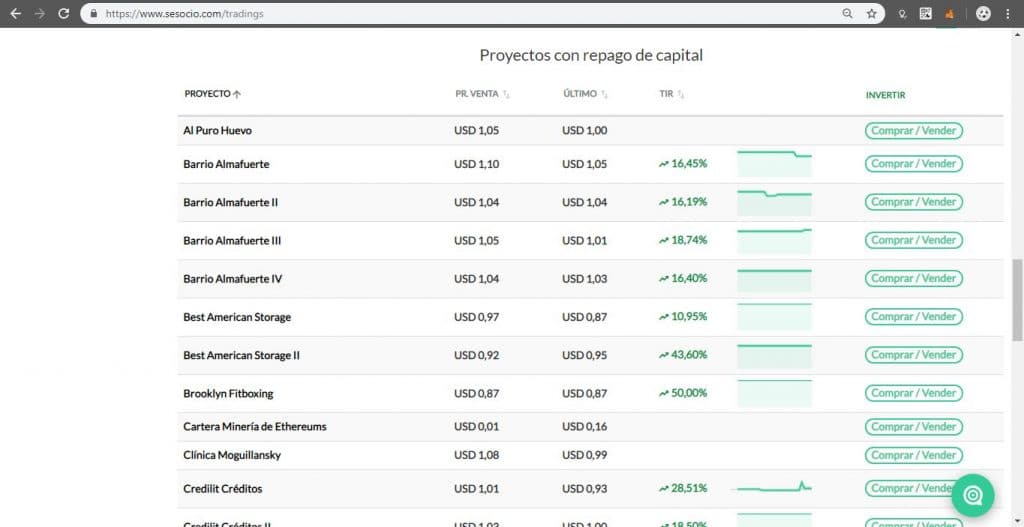This screenshot has height=527, width=1024.
Task: Select the Barrio Almafuerte project name
Action: pyautogui.click(x=226, y=164)
